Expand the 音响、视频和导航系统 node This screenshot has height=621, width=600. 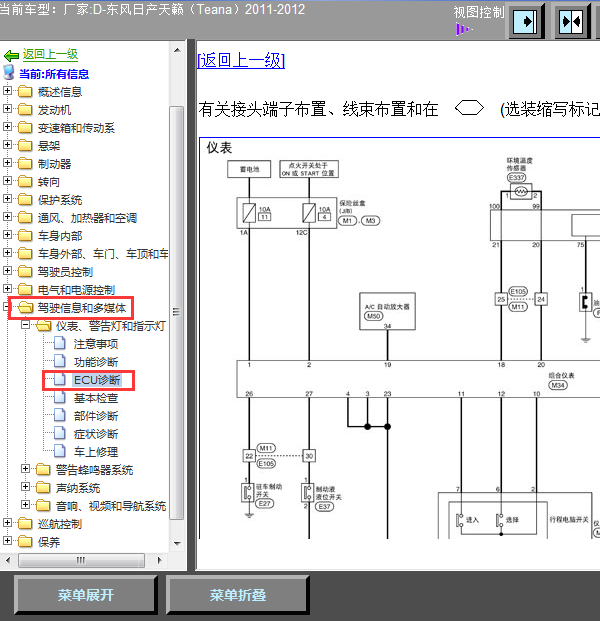[25, 505]
